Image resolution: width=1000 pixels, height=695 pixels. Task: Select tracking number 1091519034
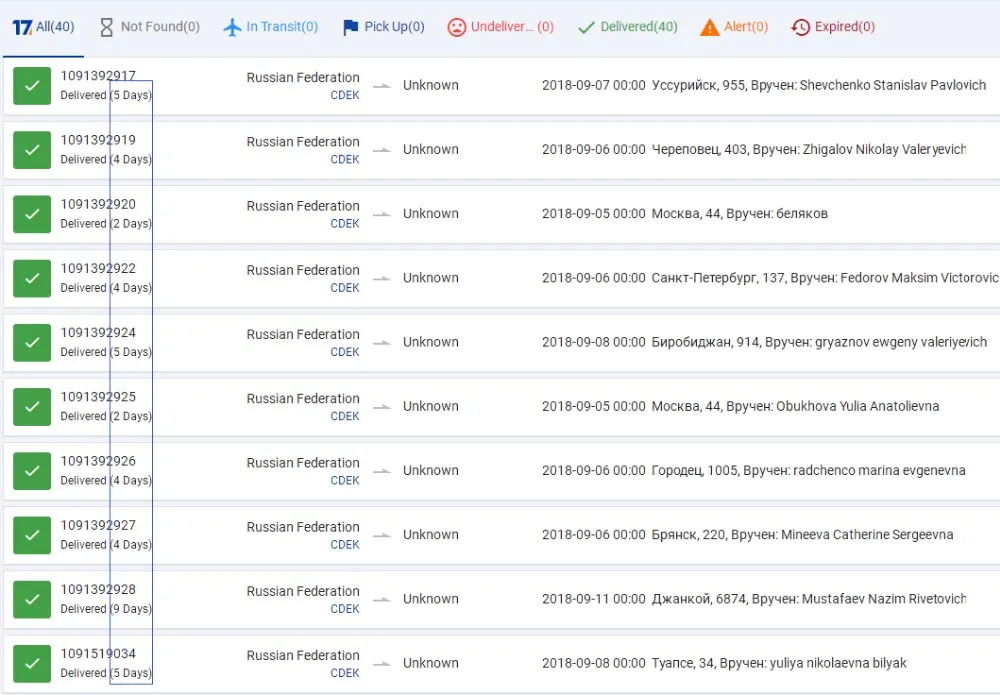click(x=98, y=654)
